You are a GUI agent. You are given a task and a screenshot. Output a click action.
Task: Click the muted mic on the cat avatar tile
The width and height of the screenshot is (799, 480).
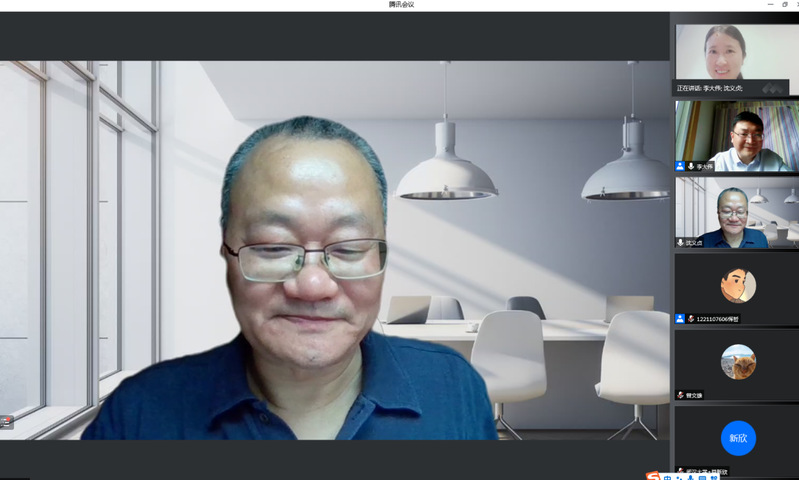[x=681, y=395]
